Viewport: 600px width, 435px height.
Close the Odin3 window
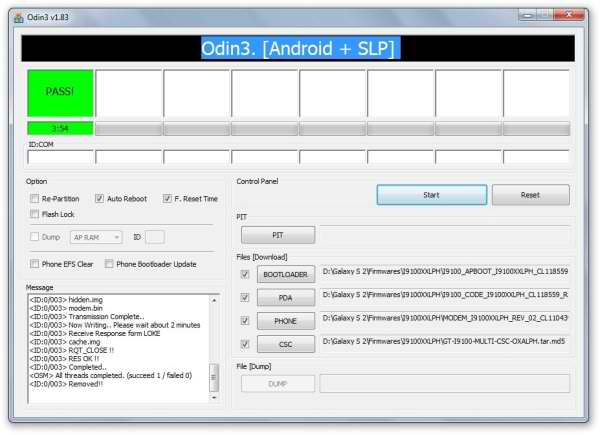pos(569,15)
